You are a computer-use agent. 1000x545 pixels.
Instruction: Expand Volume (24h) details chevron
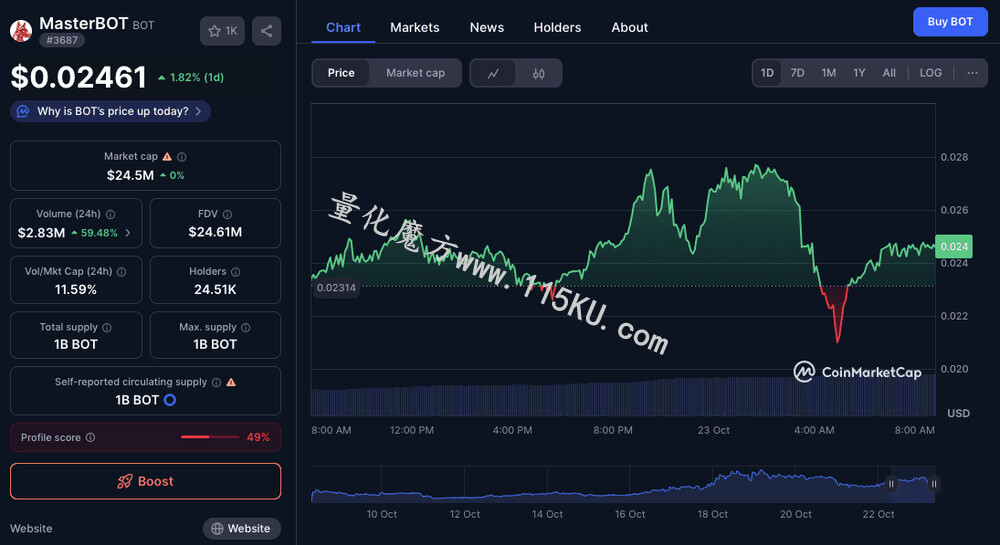point(128,233)
